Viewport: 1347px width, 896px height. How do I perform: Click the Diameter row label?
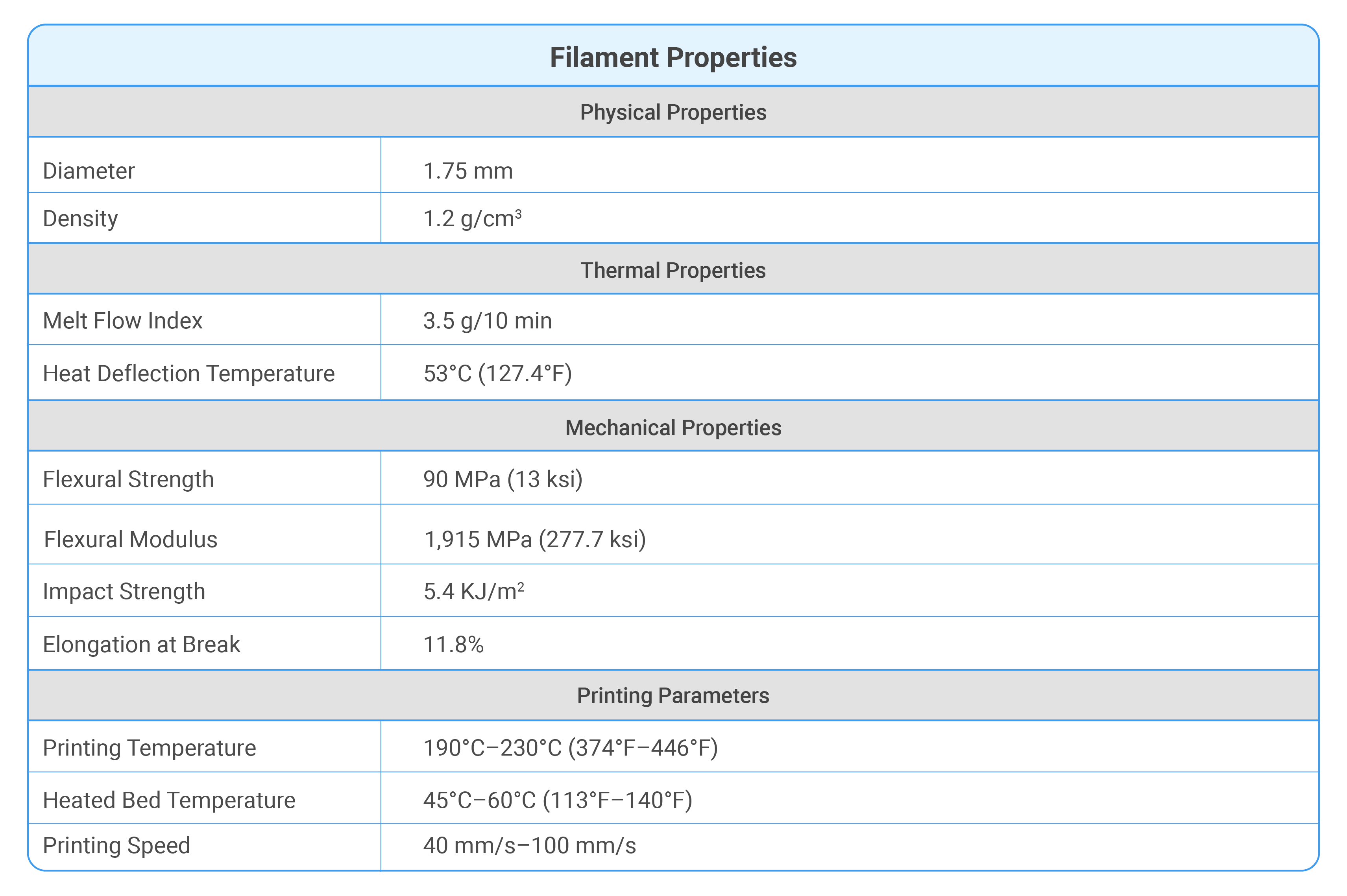[x=89, y=171]
